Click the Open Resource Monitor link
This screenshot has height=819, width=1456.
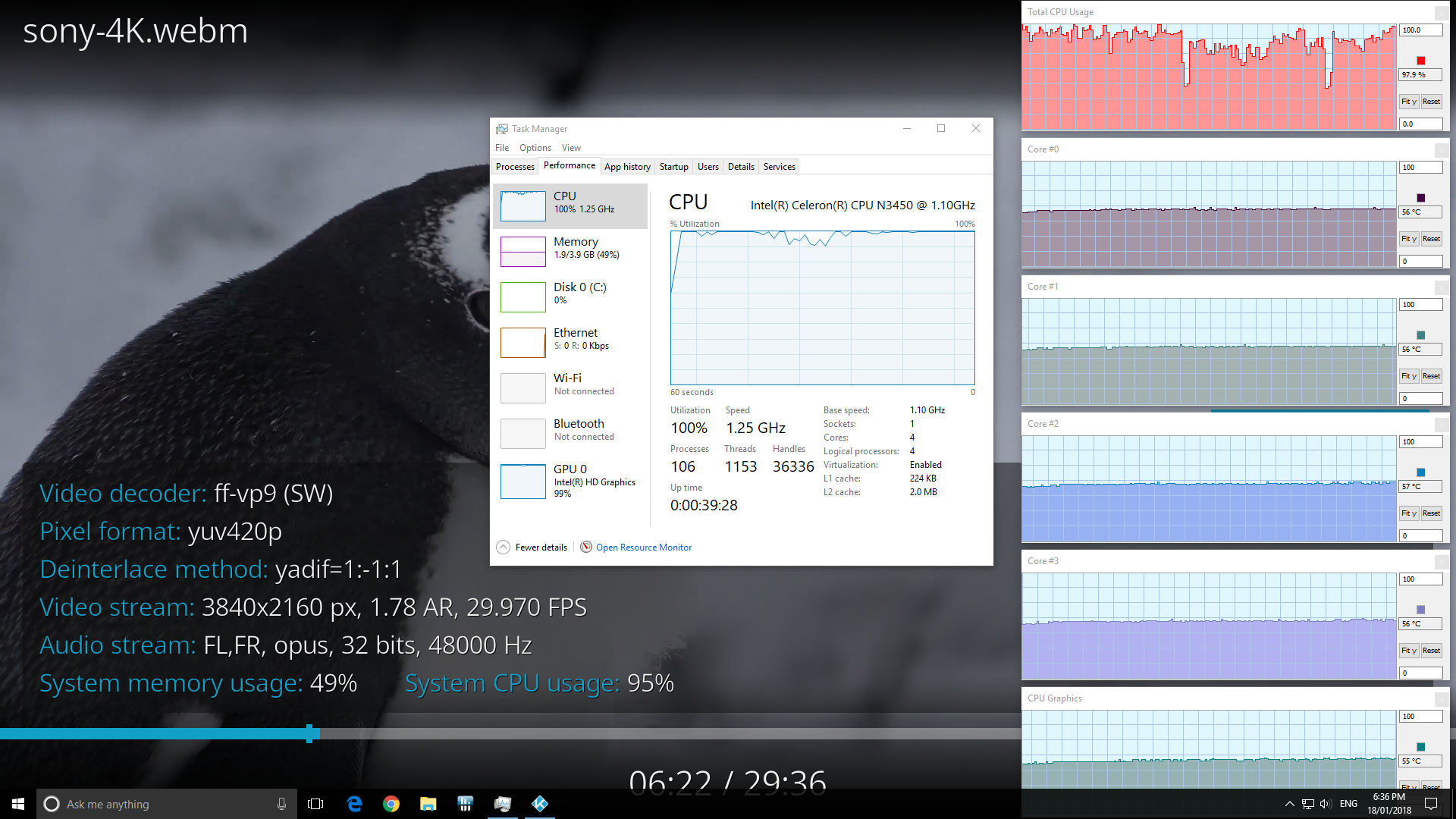644,548
